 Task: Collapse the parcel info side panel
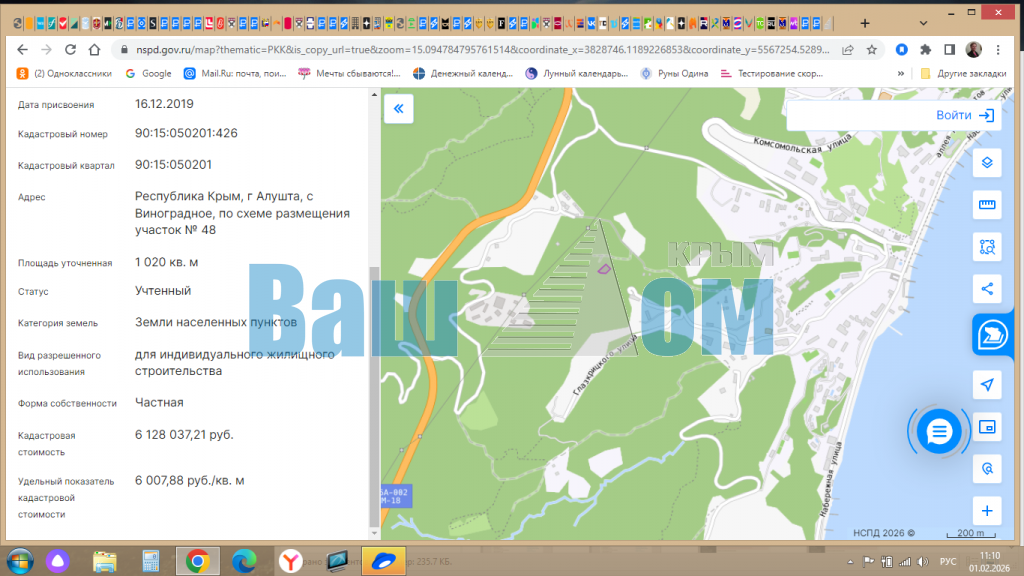point(398,109)
